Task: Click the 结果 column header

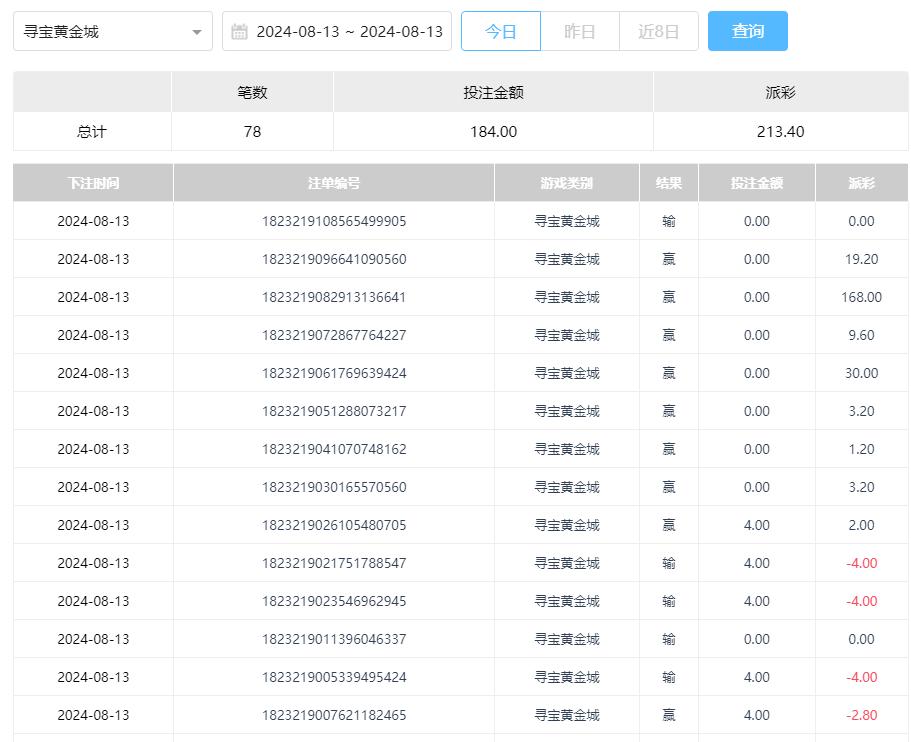Action: coord(668,183)
